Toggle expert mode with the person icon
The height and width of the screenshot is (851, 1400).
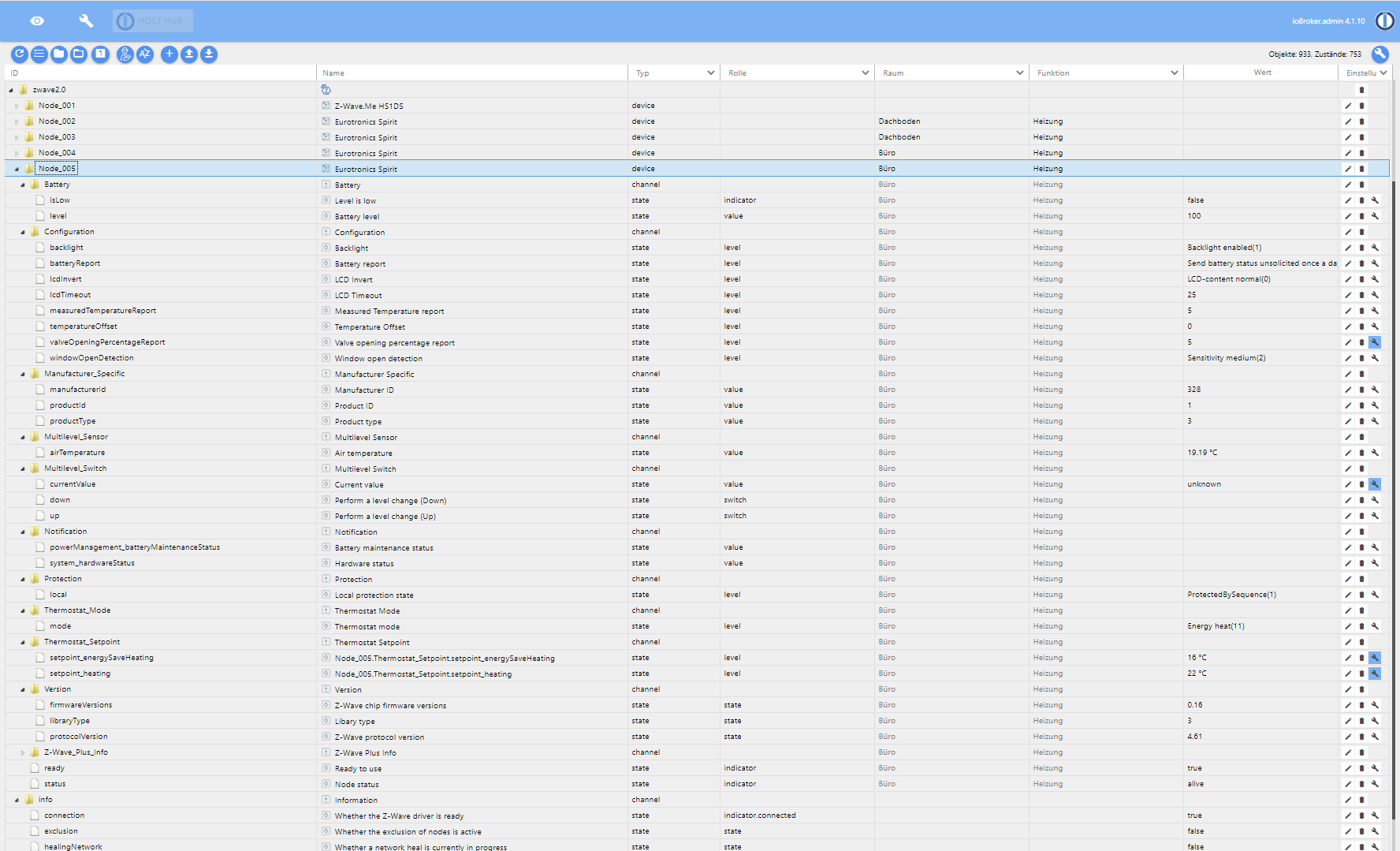point(125,54)
